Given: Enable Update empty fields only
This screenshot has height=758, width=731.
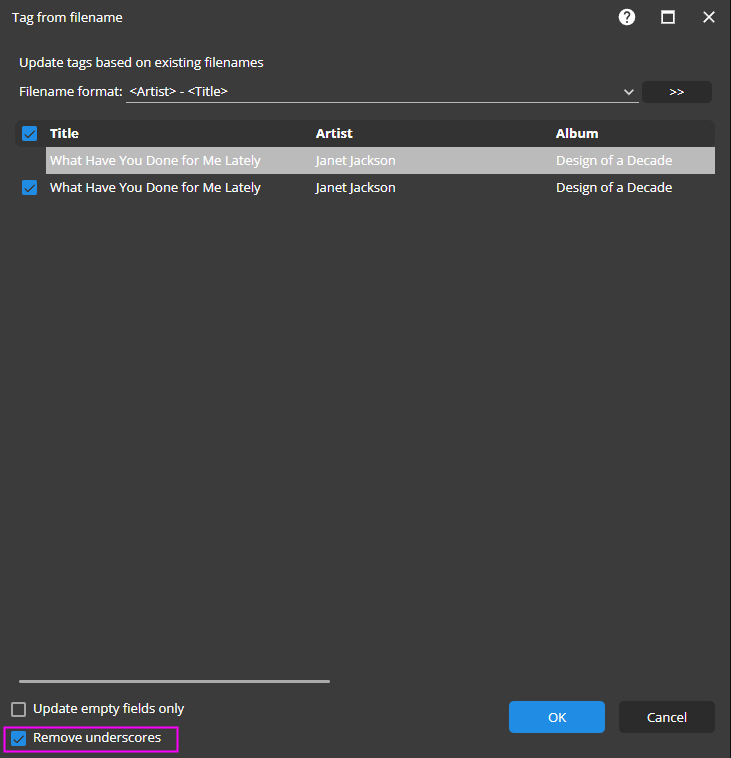Looking at the screenshot, I should (x=19, y=709).
